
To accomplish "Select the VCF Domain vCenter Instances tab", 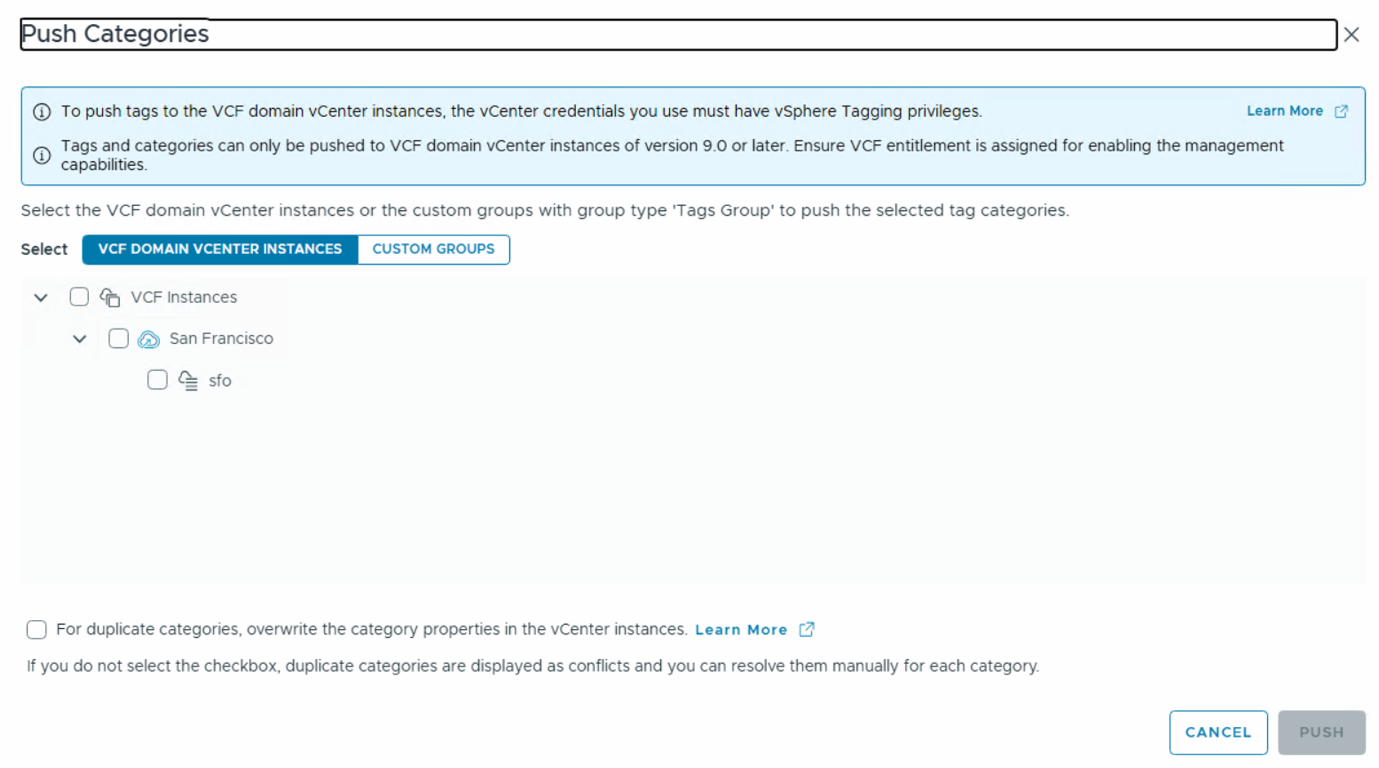I will point(220,249).
